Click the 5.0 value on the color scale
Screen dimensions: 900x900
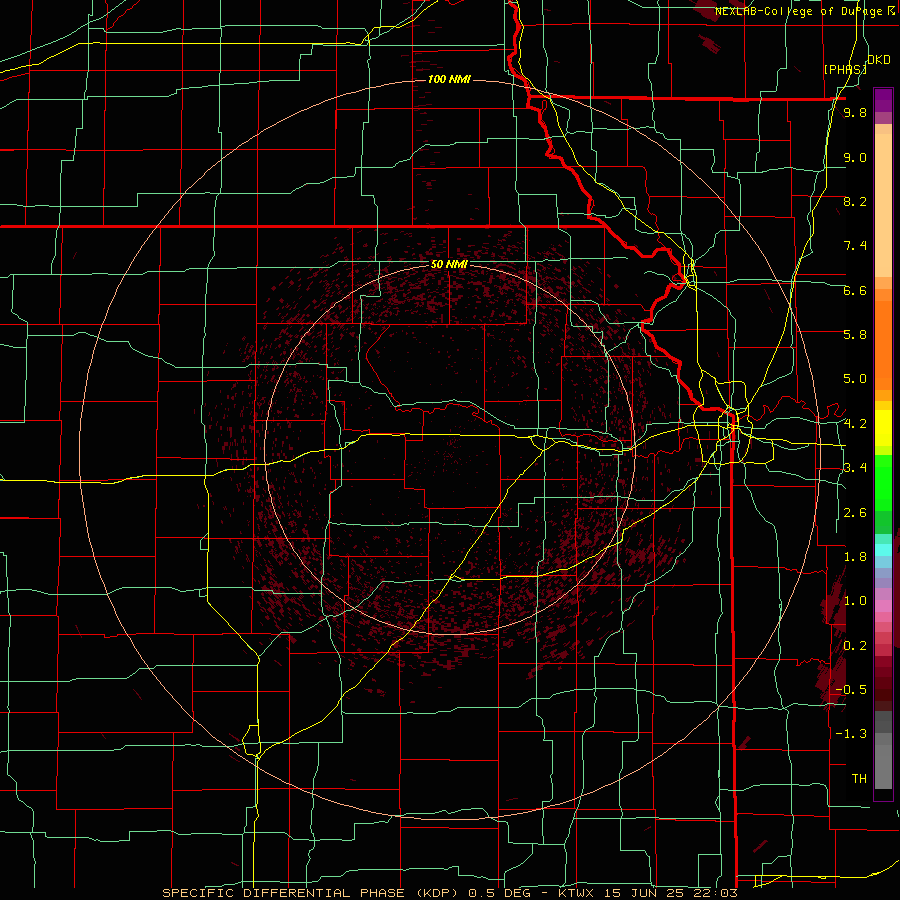pos(855,379)
